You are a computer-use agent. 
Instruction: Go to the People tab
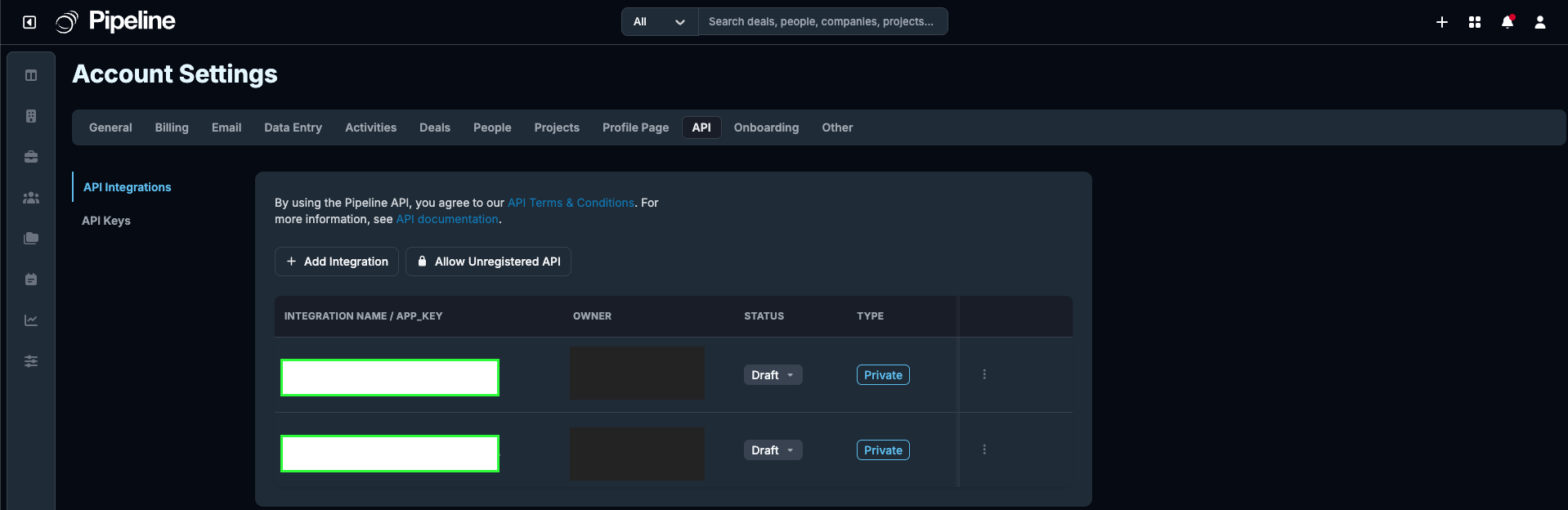(492, 127)
